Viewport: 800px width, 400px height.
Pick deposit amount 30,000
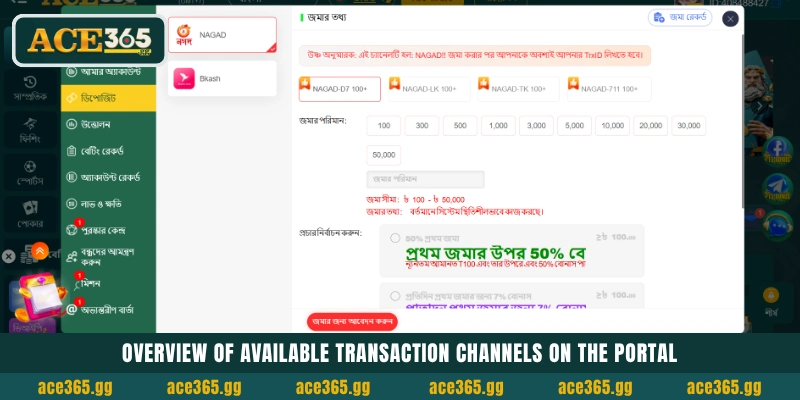point(689,126)
